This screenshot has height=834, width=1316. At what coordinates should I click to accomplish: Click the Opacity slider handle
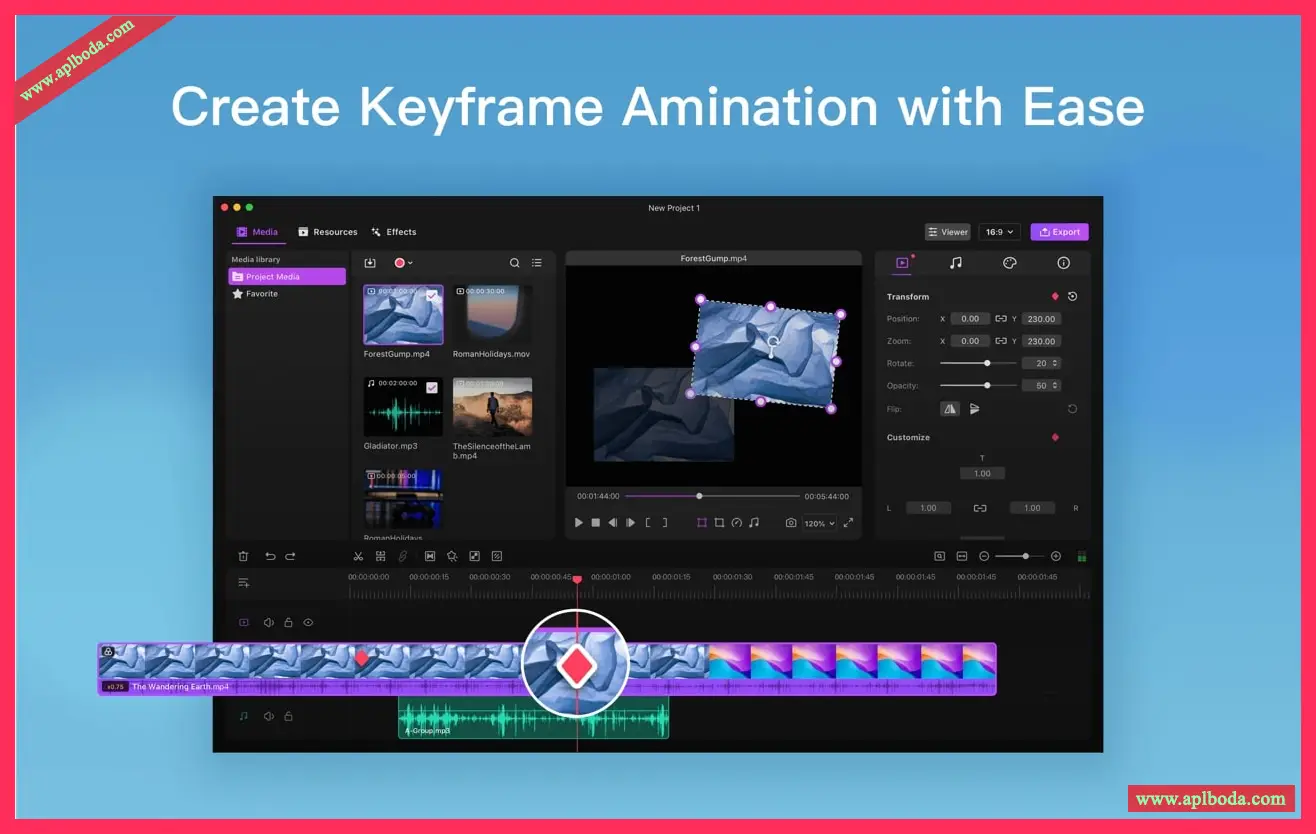987,385
